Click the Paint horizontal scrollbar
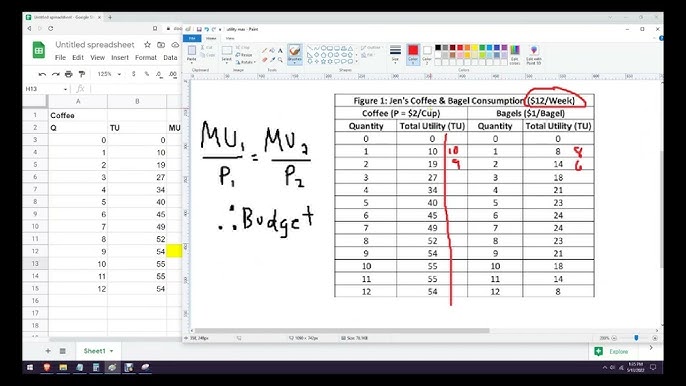The image size is (686, 386). click(x=342, y=331)
